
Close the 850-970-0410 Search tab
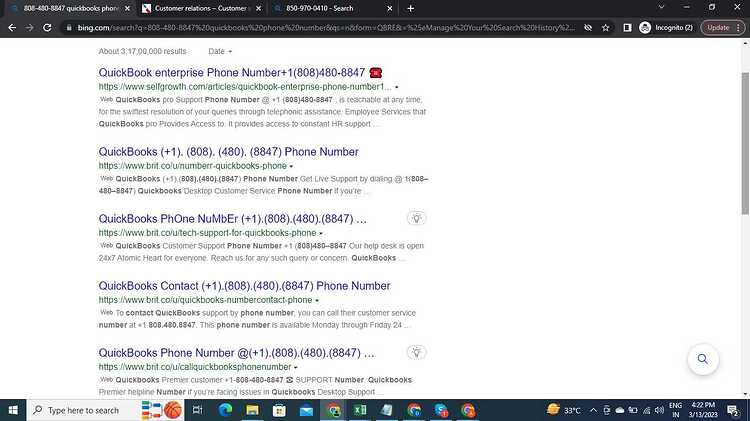coord(389,8)
